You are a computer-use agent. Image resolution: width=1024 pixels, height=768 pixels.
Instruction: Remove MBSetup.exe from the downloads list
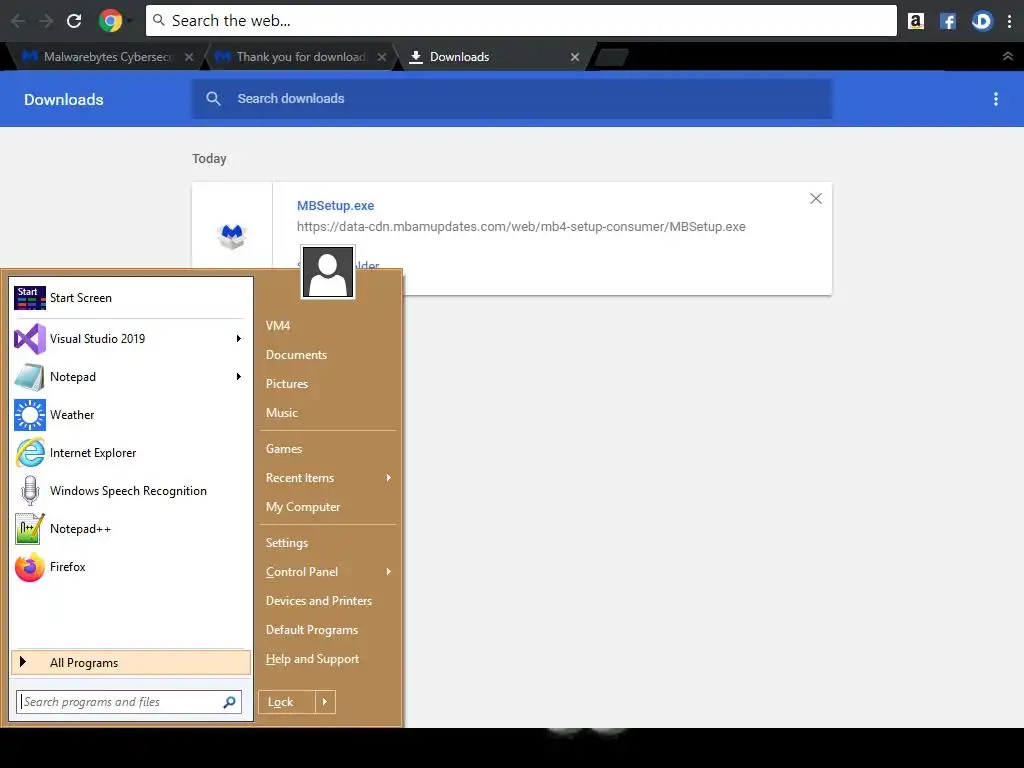tap(816, 199)
